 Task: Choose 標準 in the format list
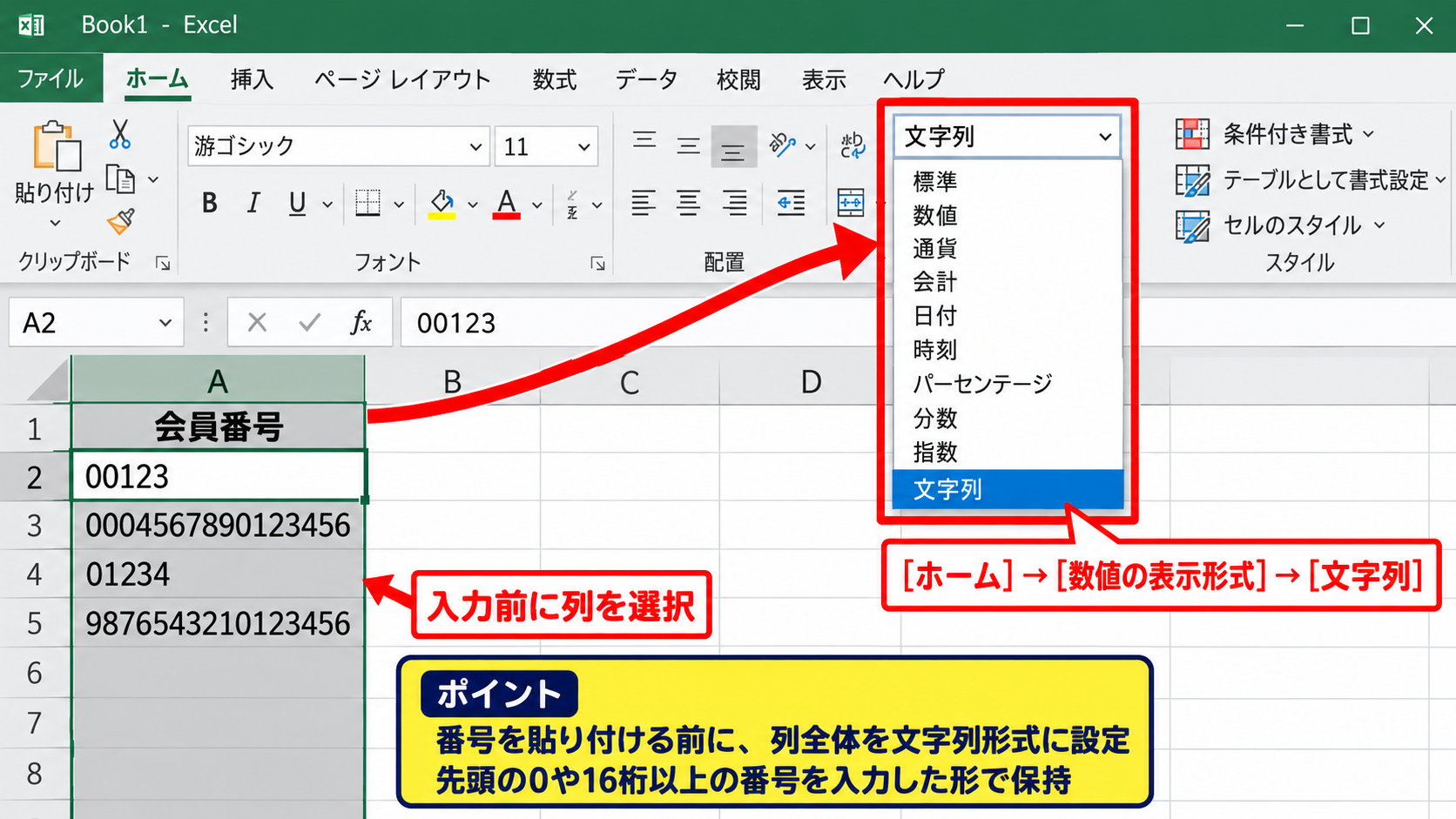point(1008,181)
